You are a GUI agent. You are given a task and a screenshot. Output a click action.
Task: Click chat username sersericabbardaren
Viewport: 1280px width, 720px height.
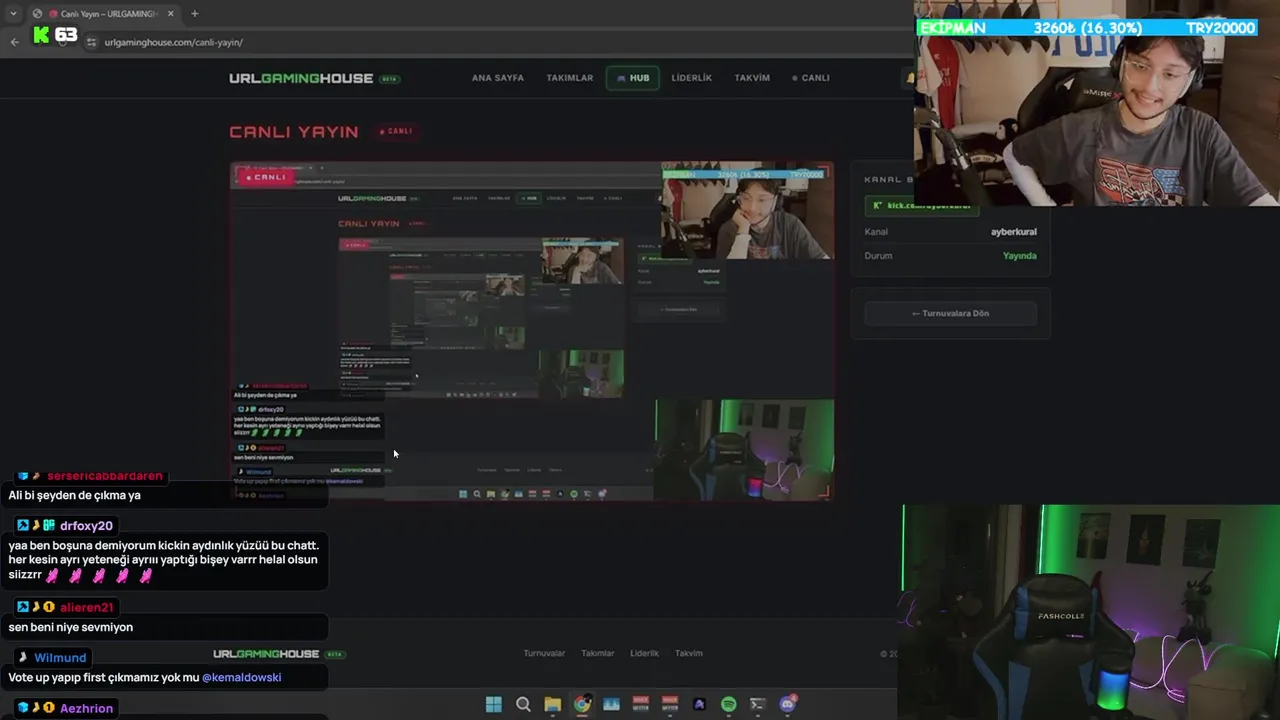[104, 476]
